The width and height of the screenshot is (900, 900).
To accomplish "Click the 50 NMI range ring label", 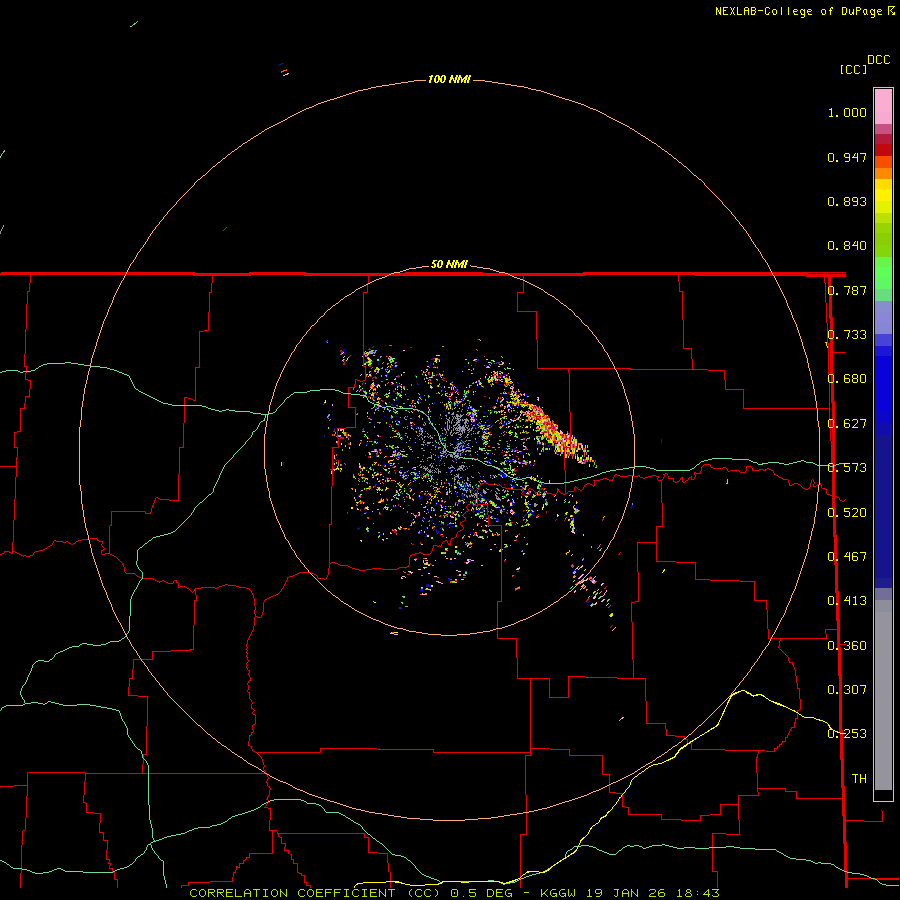I will [x=449, y=265].
